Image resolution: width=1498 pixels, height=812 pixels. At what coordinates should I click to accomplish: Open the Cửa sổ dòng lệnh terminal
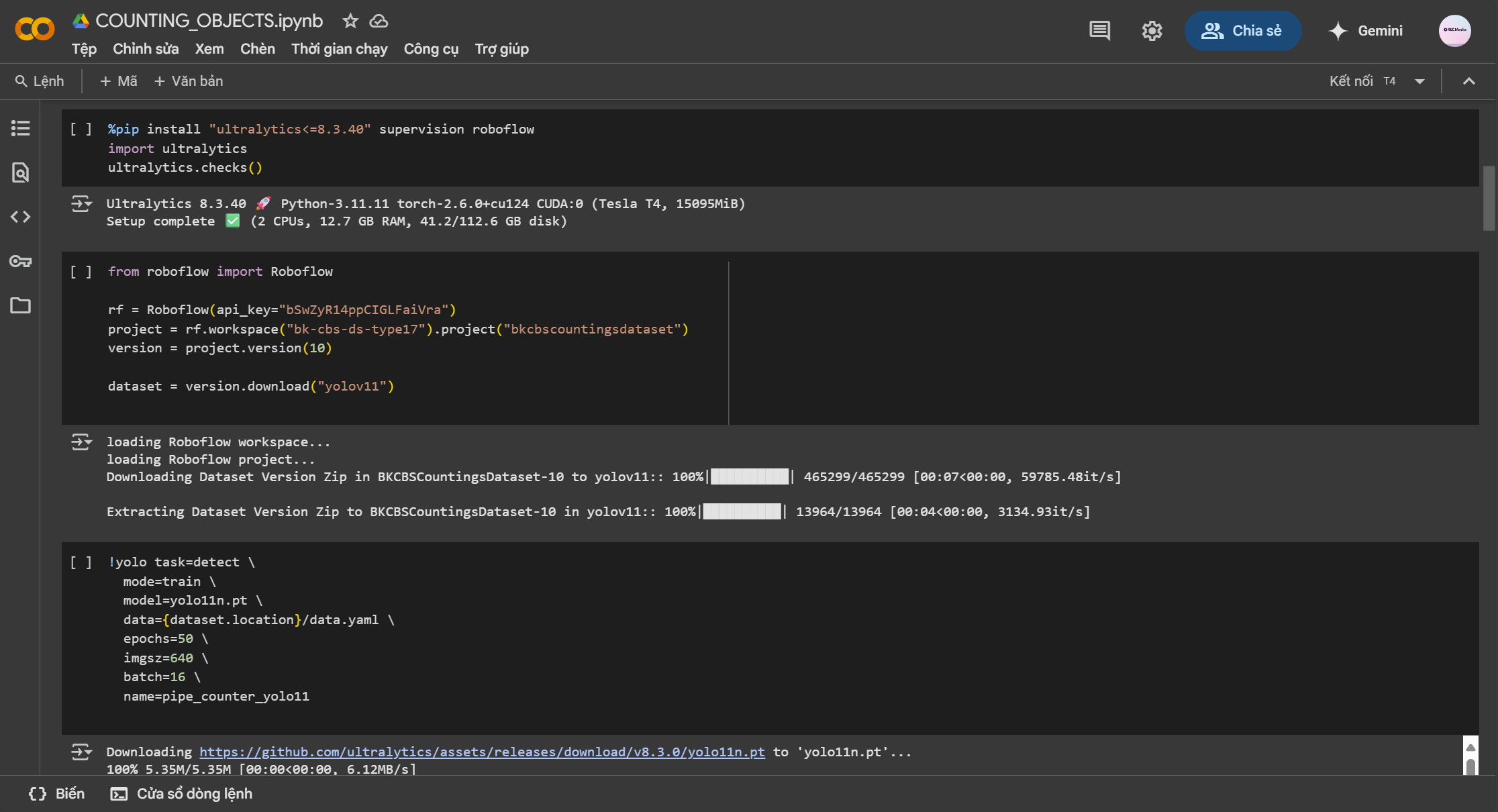coord(182,794)
